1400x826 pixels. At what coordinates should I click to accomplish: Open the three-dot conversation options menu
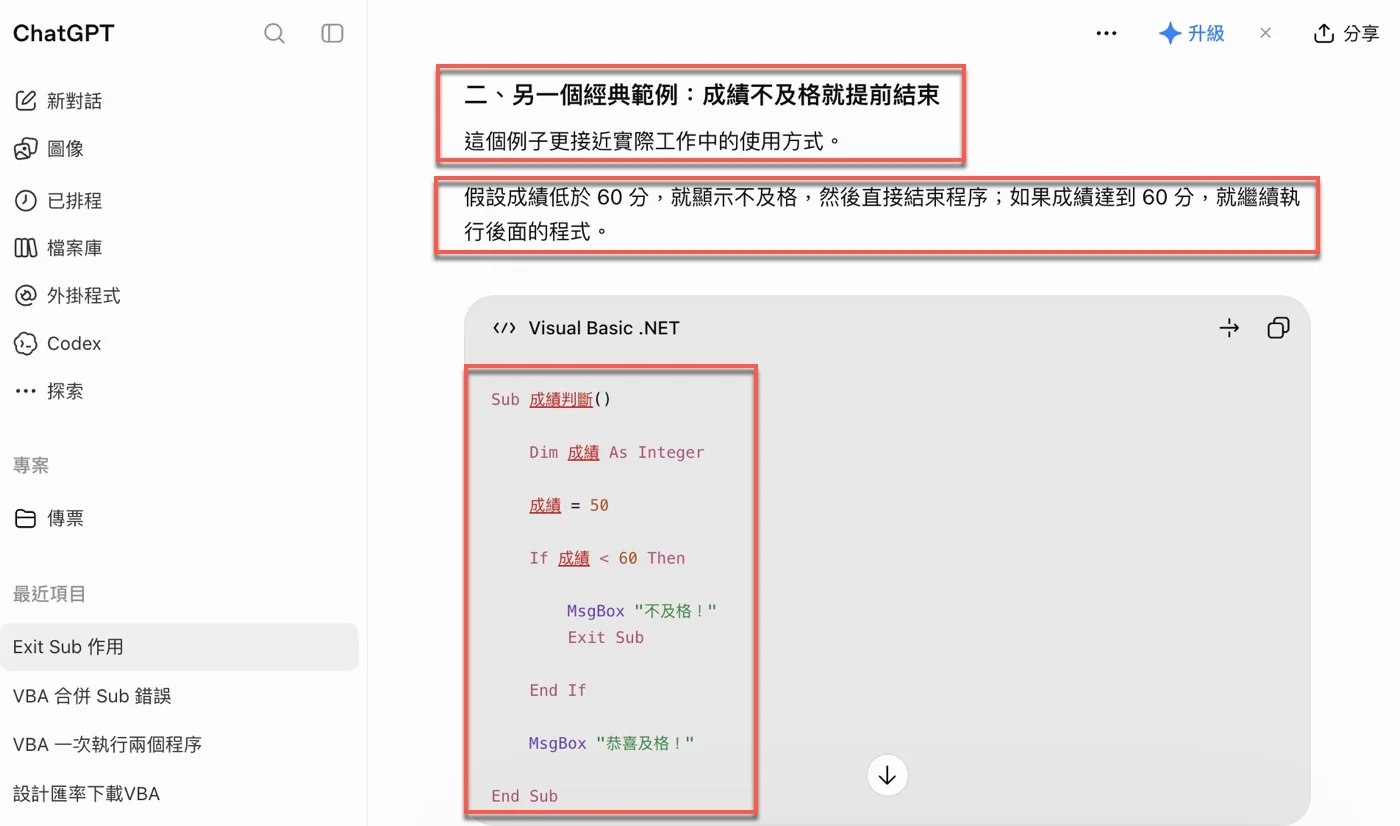point(1106,33)
